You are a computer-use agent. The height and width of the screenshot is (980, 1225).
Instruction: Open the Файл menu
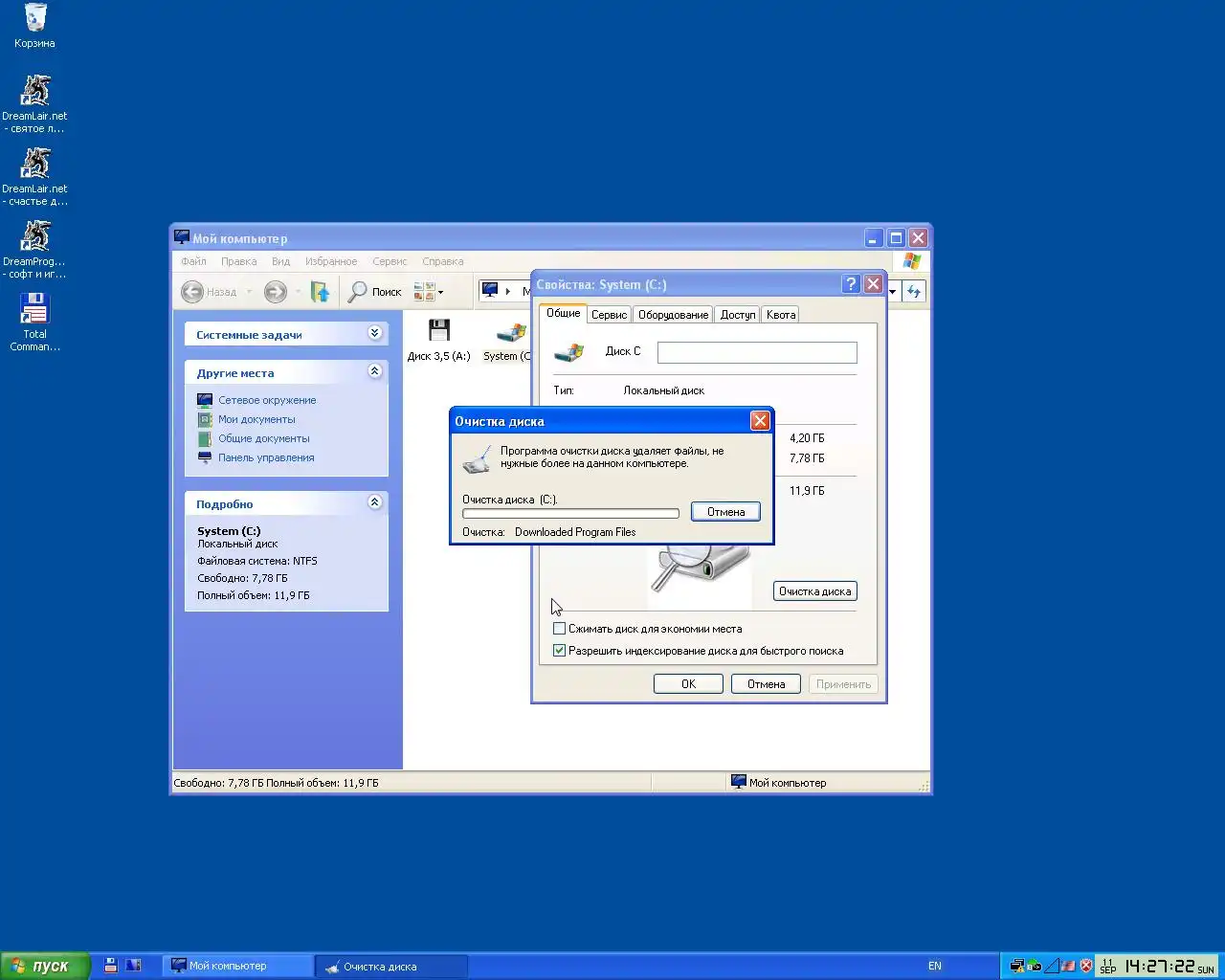193,261
